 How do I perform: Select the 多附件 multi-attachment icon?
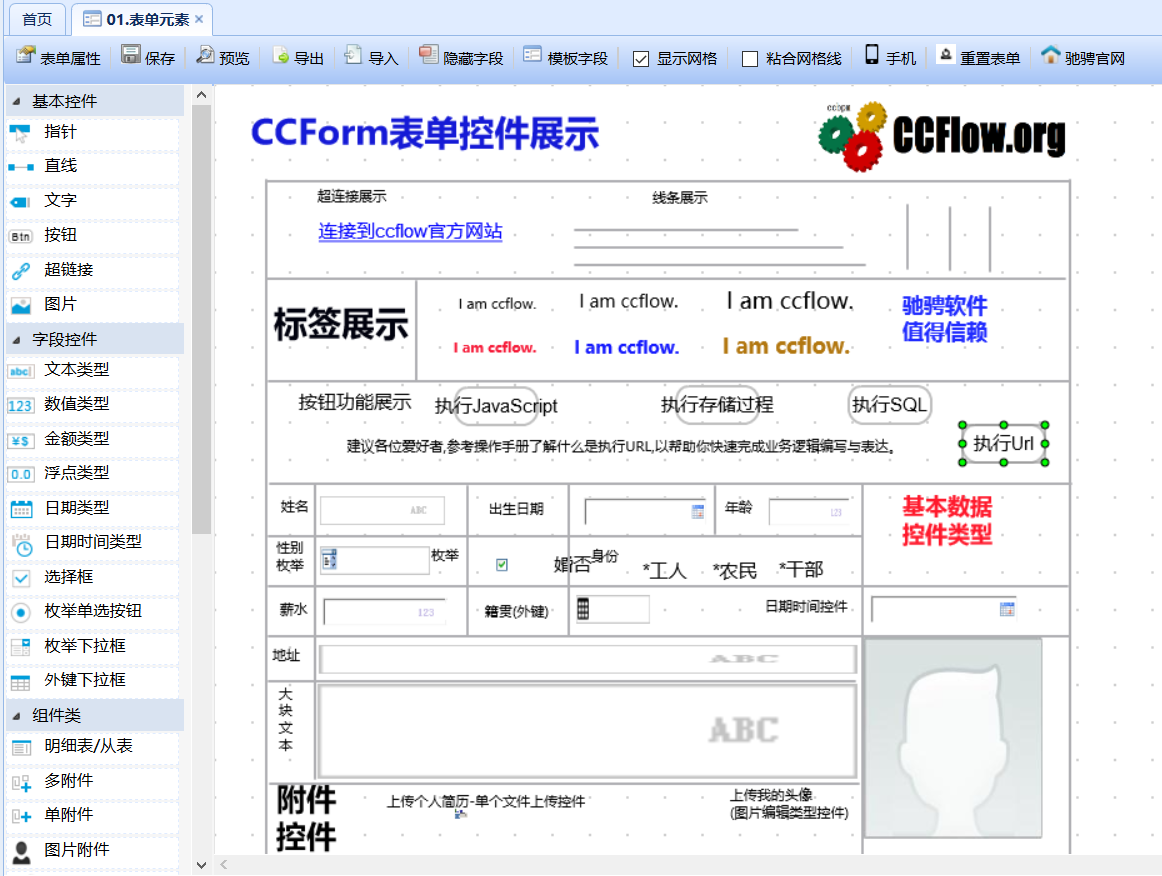(21, 782)
